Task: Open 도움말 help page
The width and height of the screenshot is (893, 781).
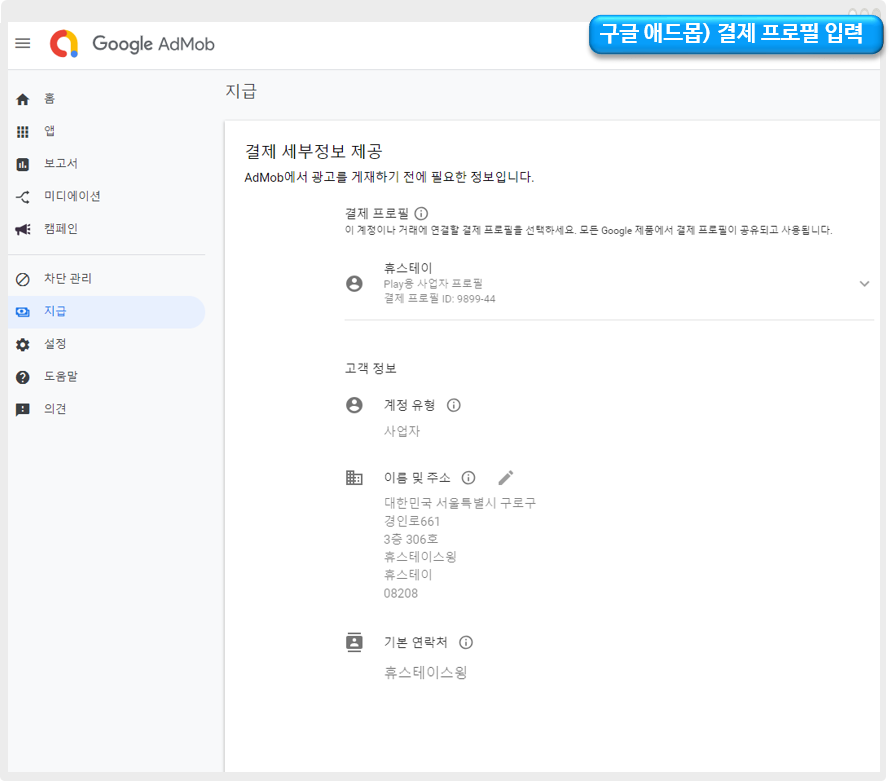Action: (x=60, y=377)
